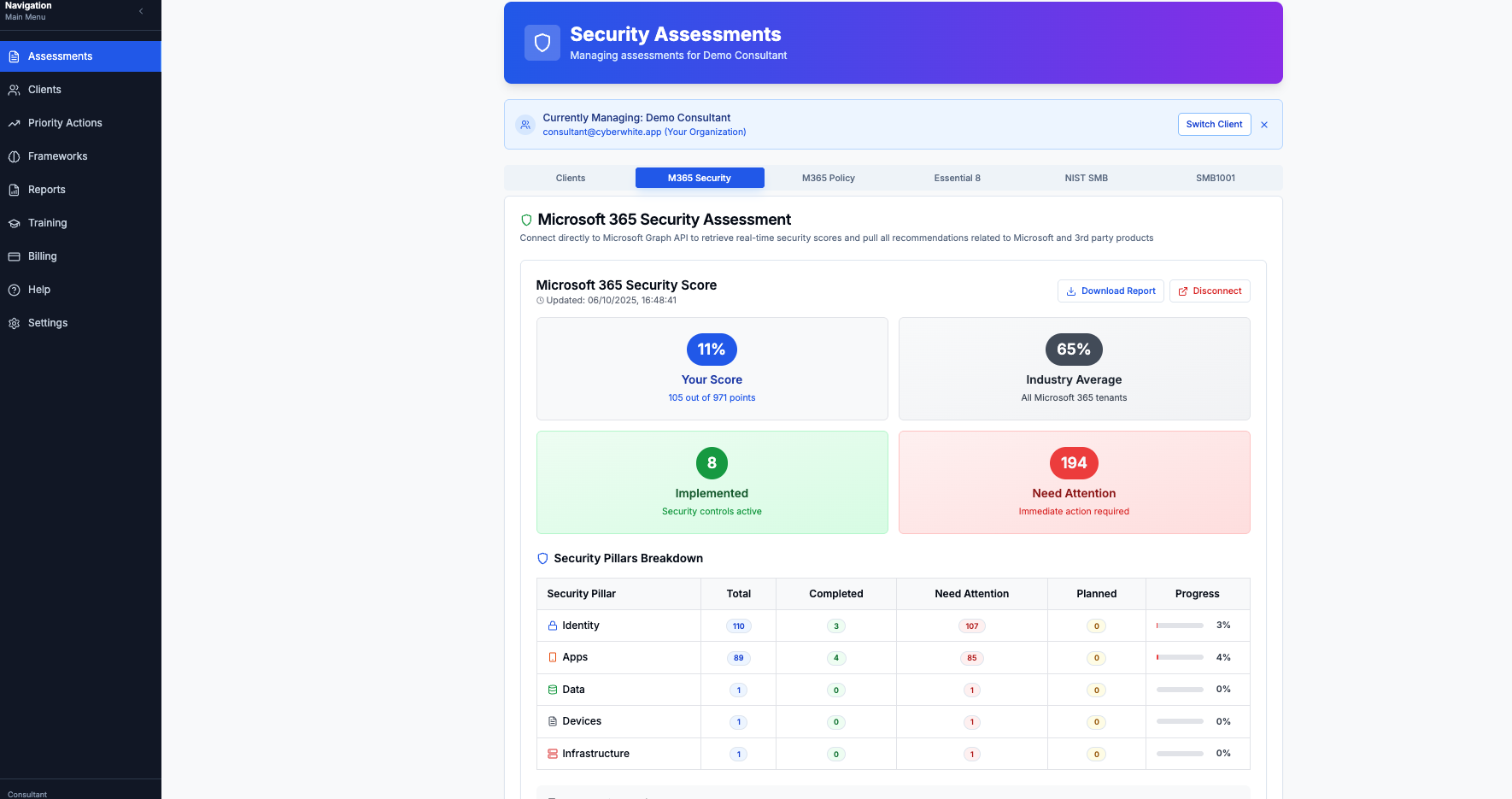
Task: Open Priority Actions via its sidebar icon
Action: coord(14,123)
